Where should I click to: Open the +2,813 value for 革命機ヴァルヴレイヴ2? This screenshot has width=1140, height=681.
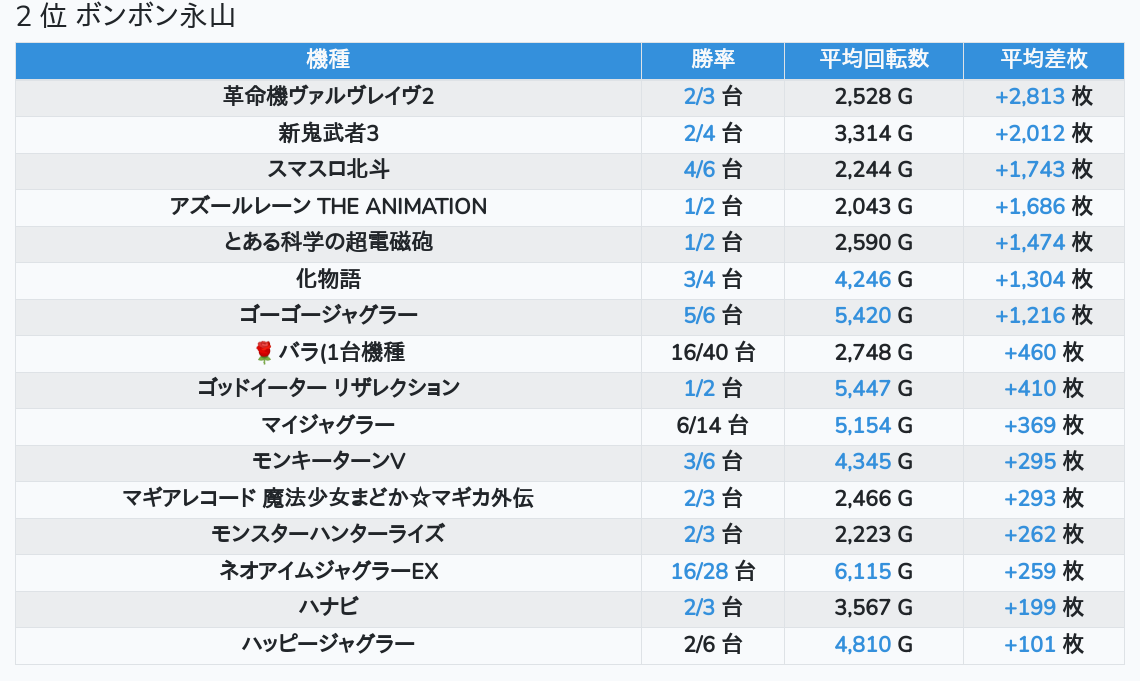[x=1029, y=97]
